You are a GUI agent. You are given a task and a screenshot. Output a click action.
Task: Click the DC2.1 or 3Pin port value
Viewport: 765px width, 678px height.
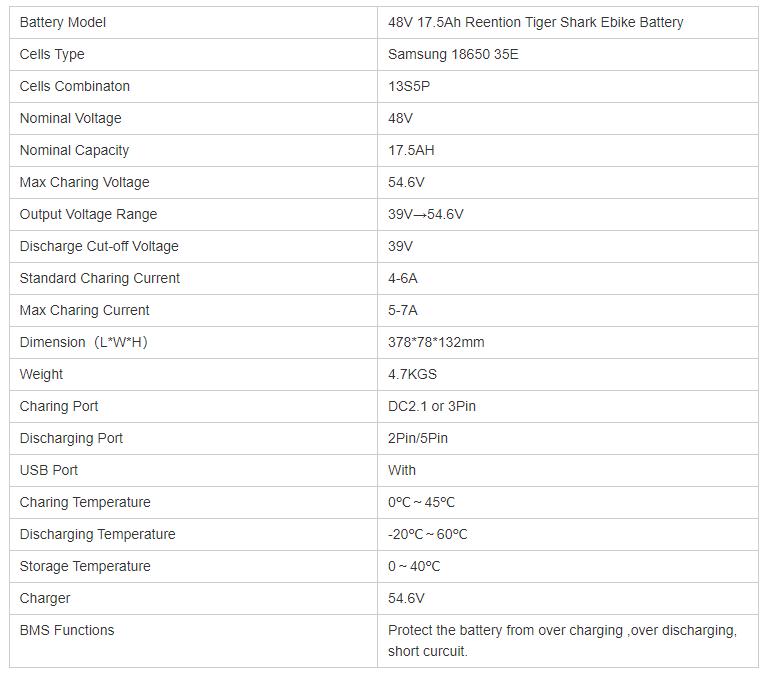(x=432, y=406)
